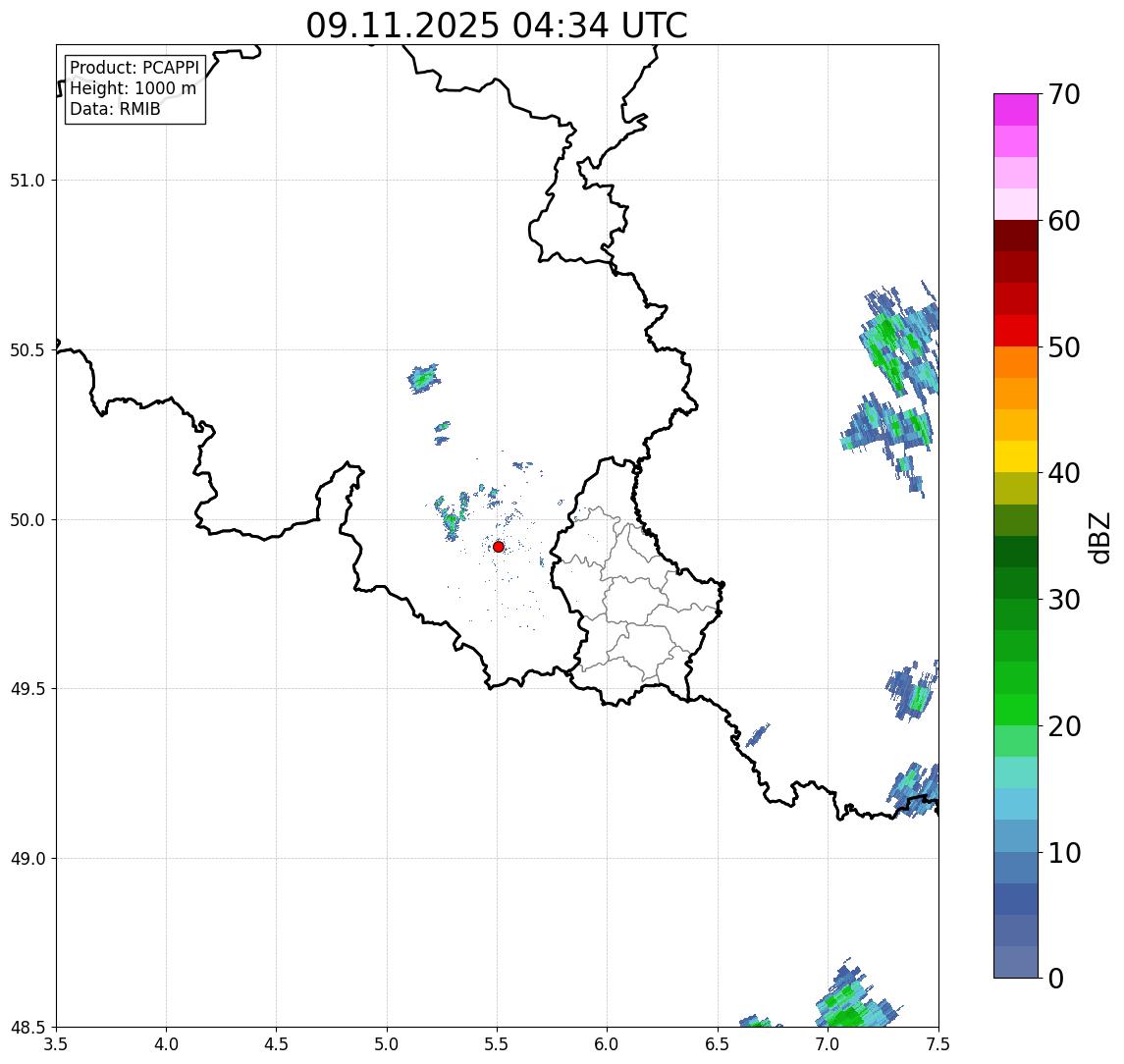Click the yellow 40 dBZ colorbar segment
Screen dimensions: 1124x1064
(1016, 456)
